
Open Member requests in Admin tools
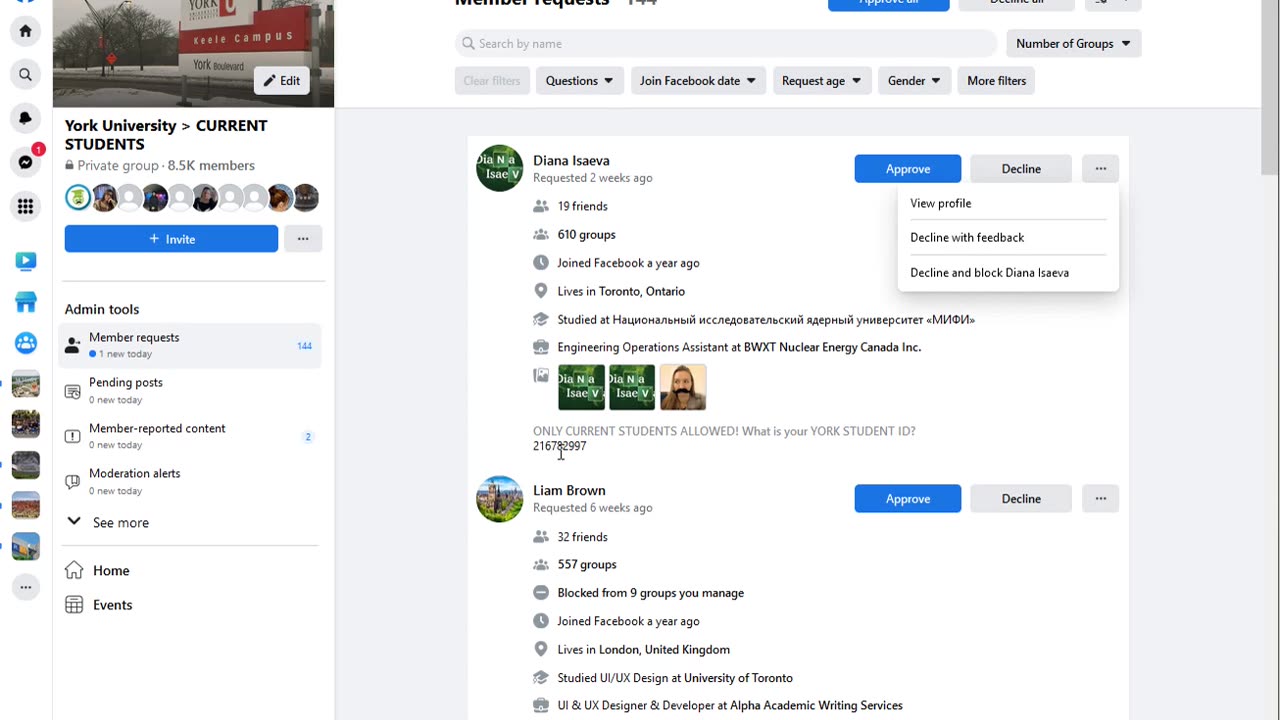click(x=190, y=345)
